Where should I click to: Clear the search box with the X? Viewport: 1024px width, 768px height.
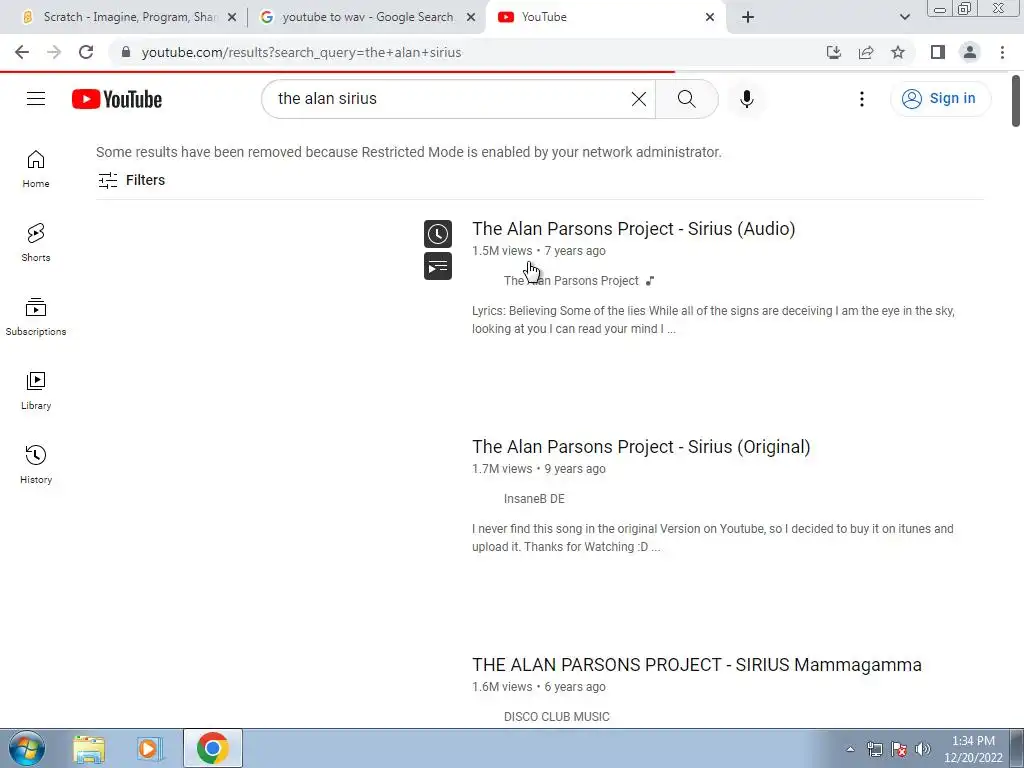coord(639,99)
